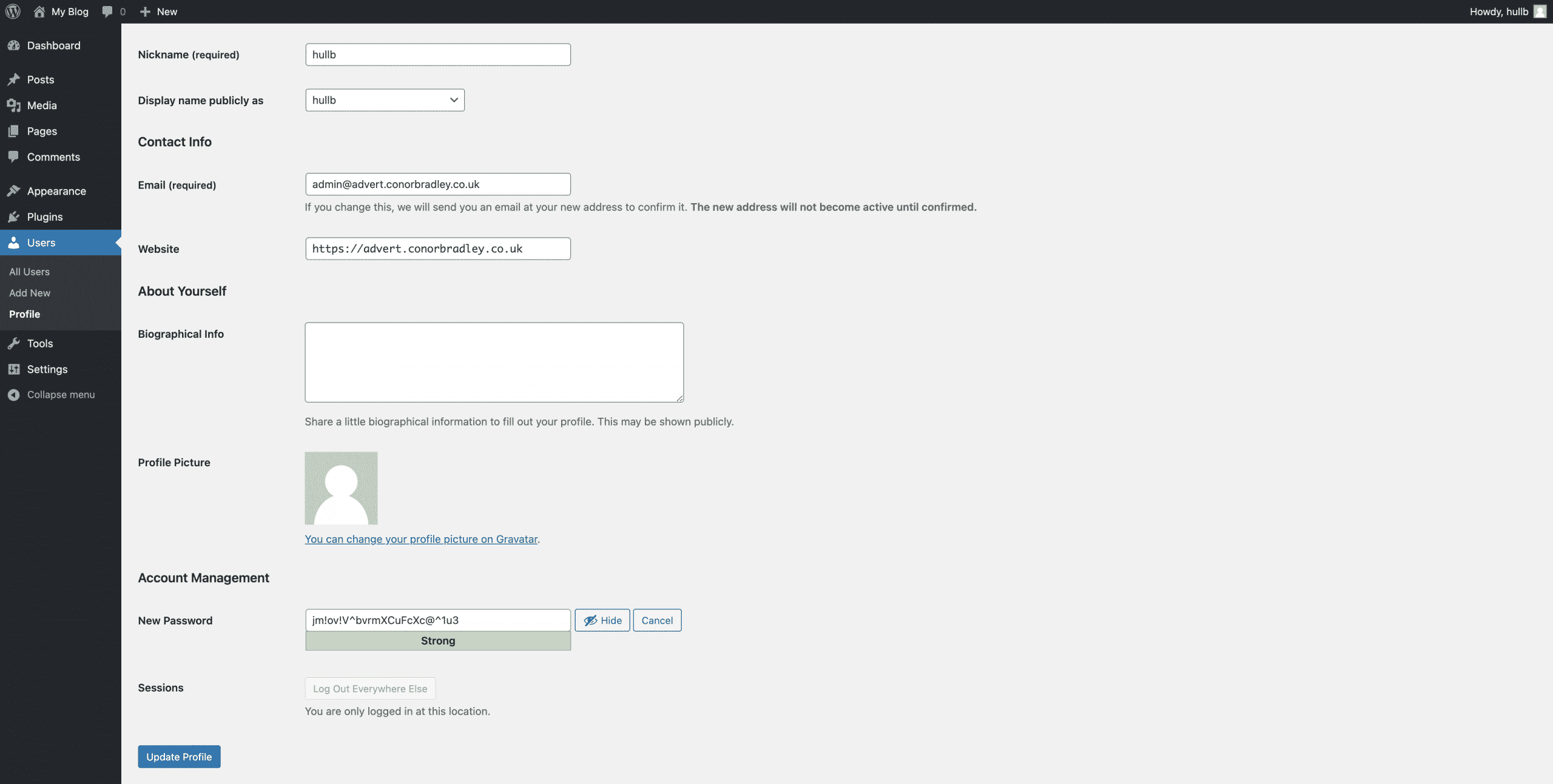Open the Gravatar profile picture link
This screenshot has width=1553, height=784.
coord(421,539)
